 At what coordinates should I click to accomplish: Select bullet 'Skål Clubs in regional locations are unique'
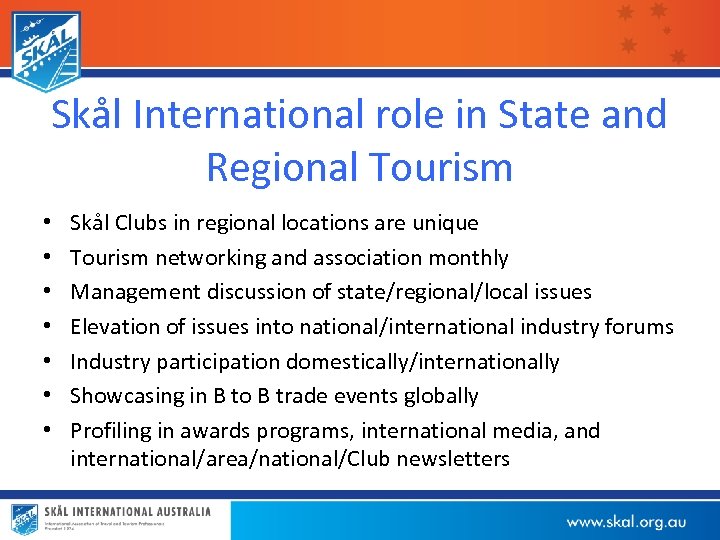click(274, 223)
